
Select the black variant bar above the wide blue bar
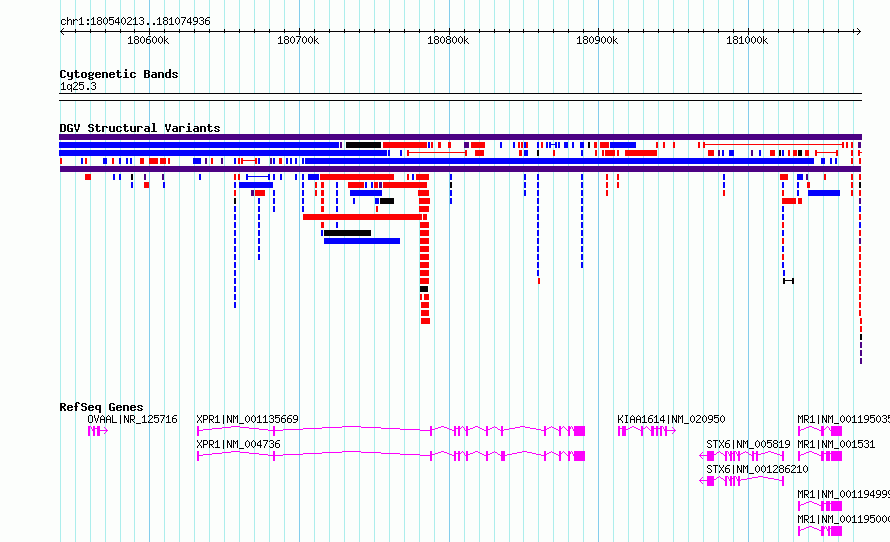coord(347,233)
